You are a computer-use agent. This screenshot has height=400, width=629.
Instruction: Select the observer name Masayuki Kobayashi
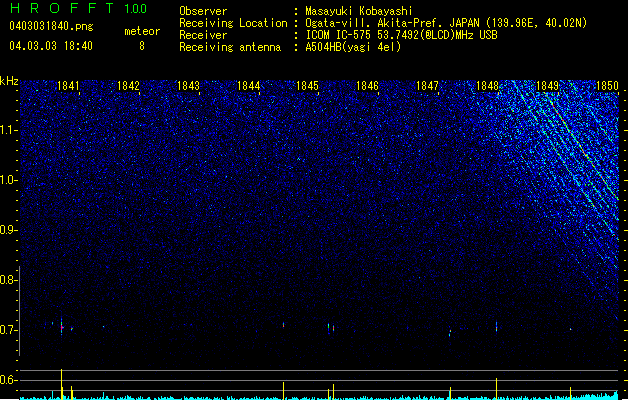point(359,11)
